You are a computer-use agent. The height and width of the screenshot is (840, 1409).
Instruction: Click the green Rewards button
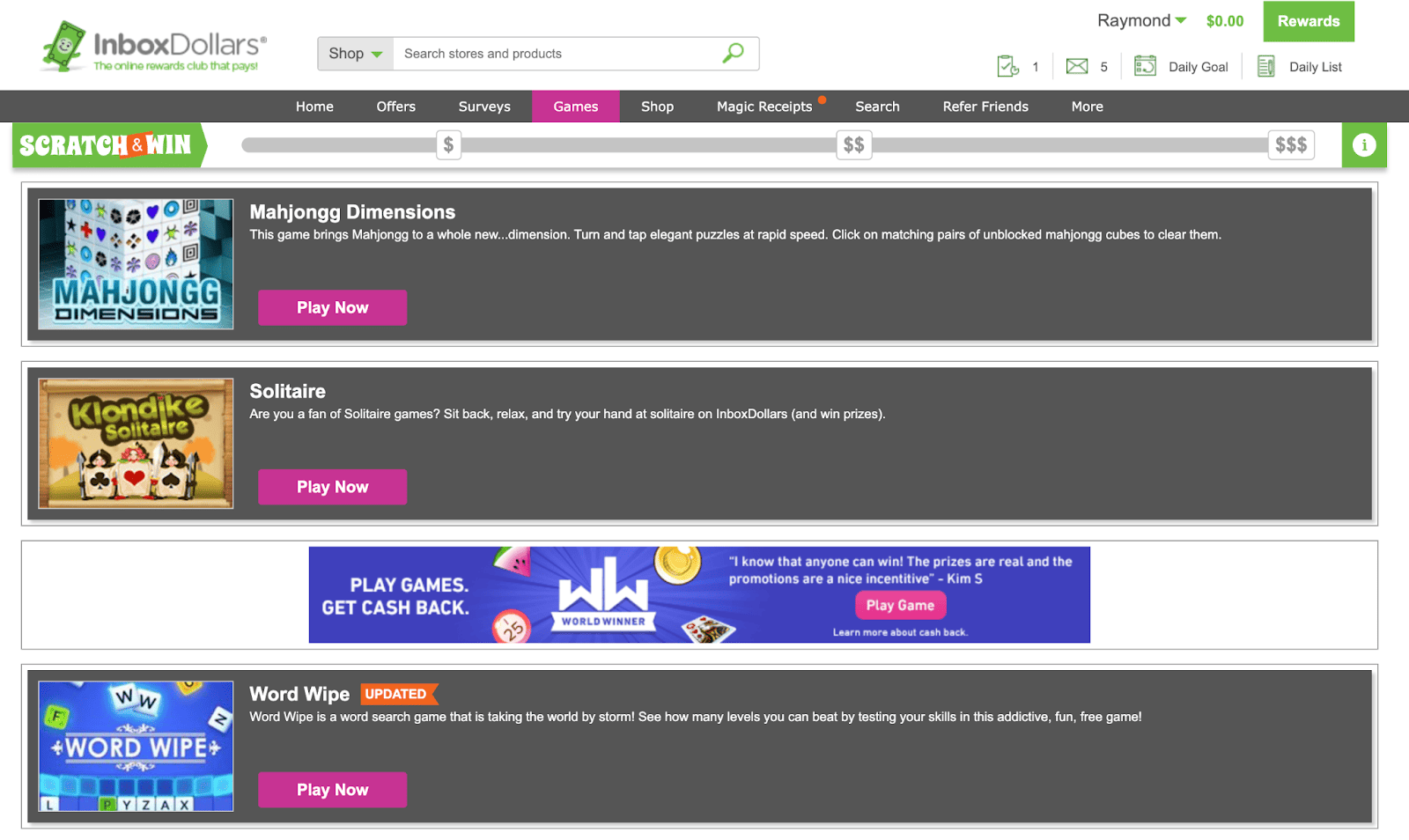(1309, 21)
